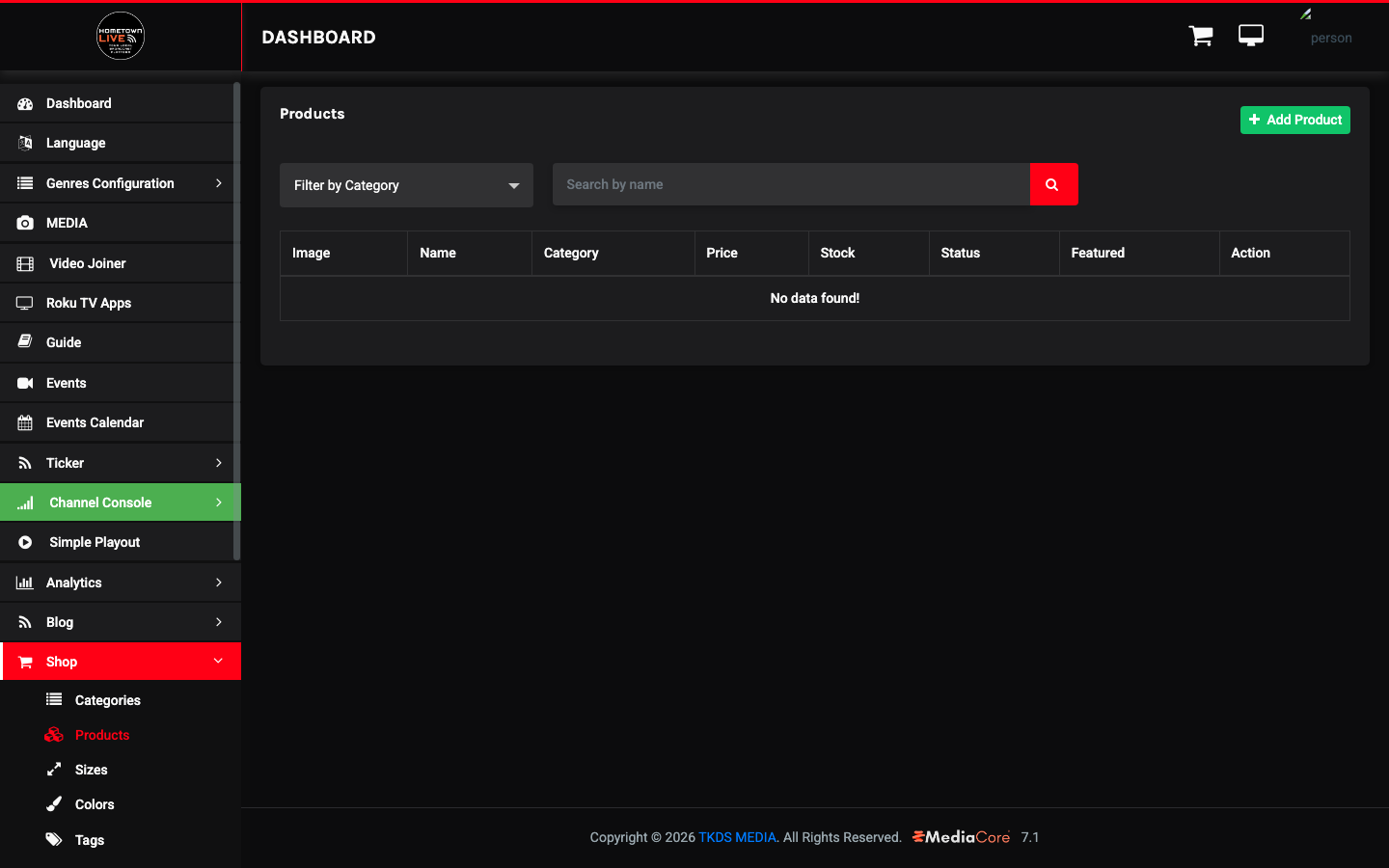This screenshot has width=1389, height=868.
Task: Go to Shop Categories menu item
Action: (x=107, y=700)
